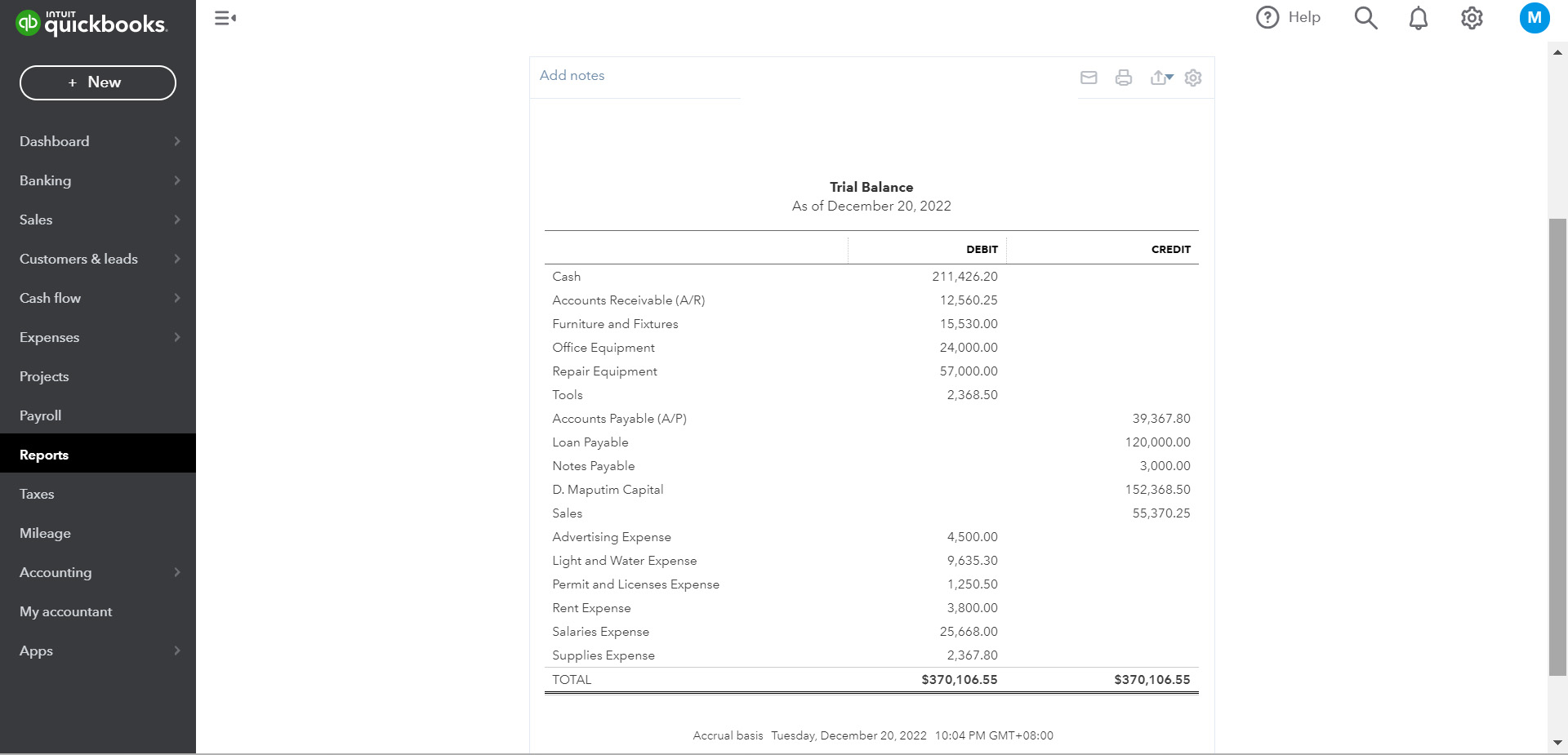The image size is (1568, 755).
Task: Open the notifications bell
Action: click(x=1419, y=18)
